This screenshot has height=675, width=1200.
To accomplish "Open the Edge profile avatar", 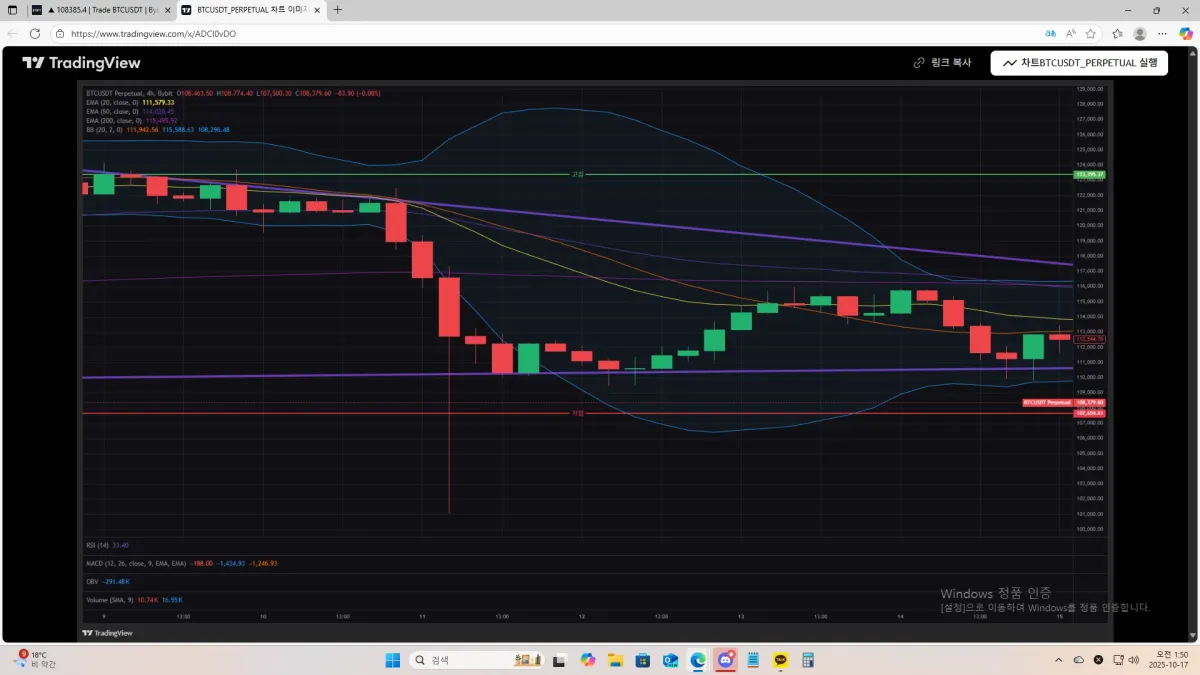I will pyautogui.click(x=1139, y=33).
